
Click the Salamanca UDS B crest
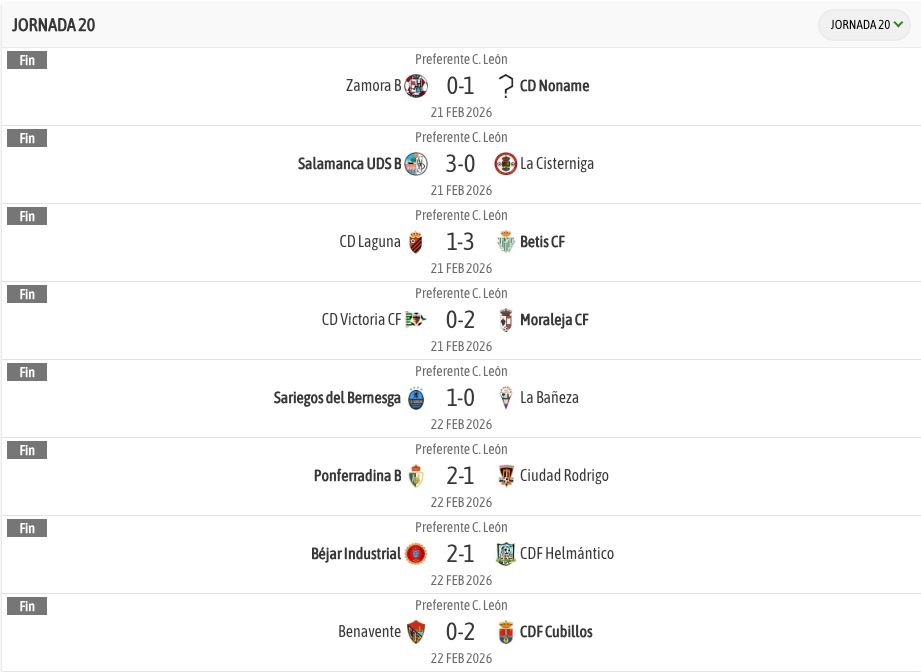[x=416, y=164]
